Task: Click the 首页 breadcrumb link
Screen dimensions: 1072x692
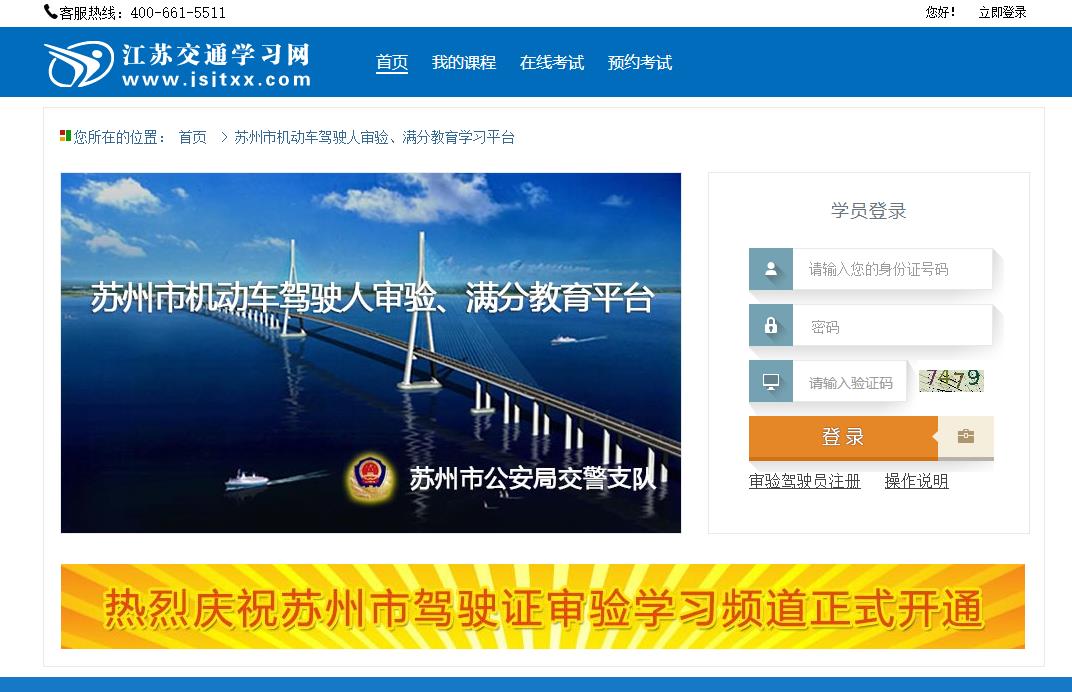Action: coord(192,137)
